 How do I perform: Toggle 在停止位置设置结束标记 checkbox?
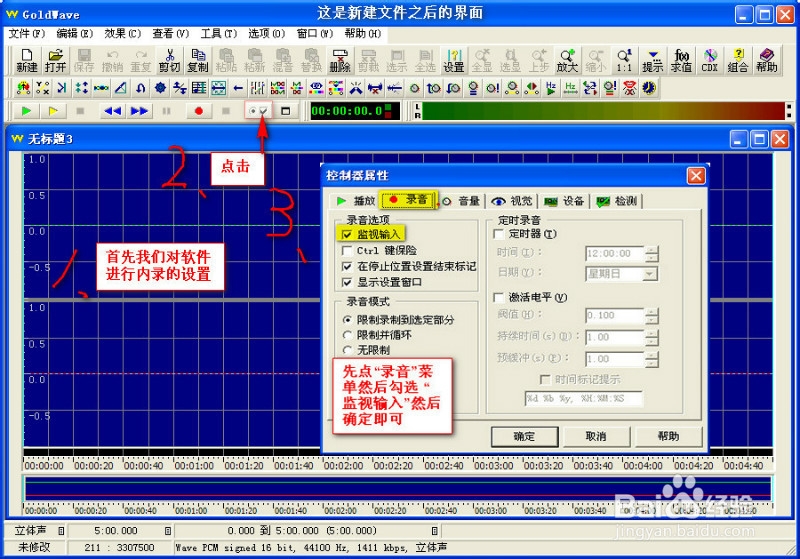click(x=347, y=267)
